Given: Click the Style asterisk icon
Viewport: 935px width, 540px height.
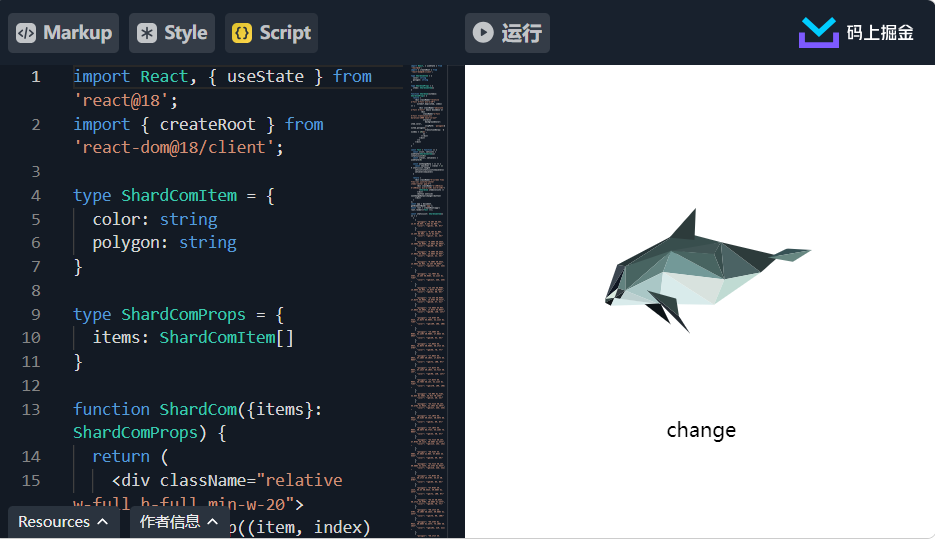Looking at the screenshot, I should [147, 33].
